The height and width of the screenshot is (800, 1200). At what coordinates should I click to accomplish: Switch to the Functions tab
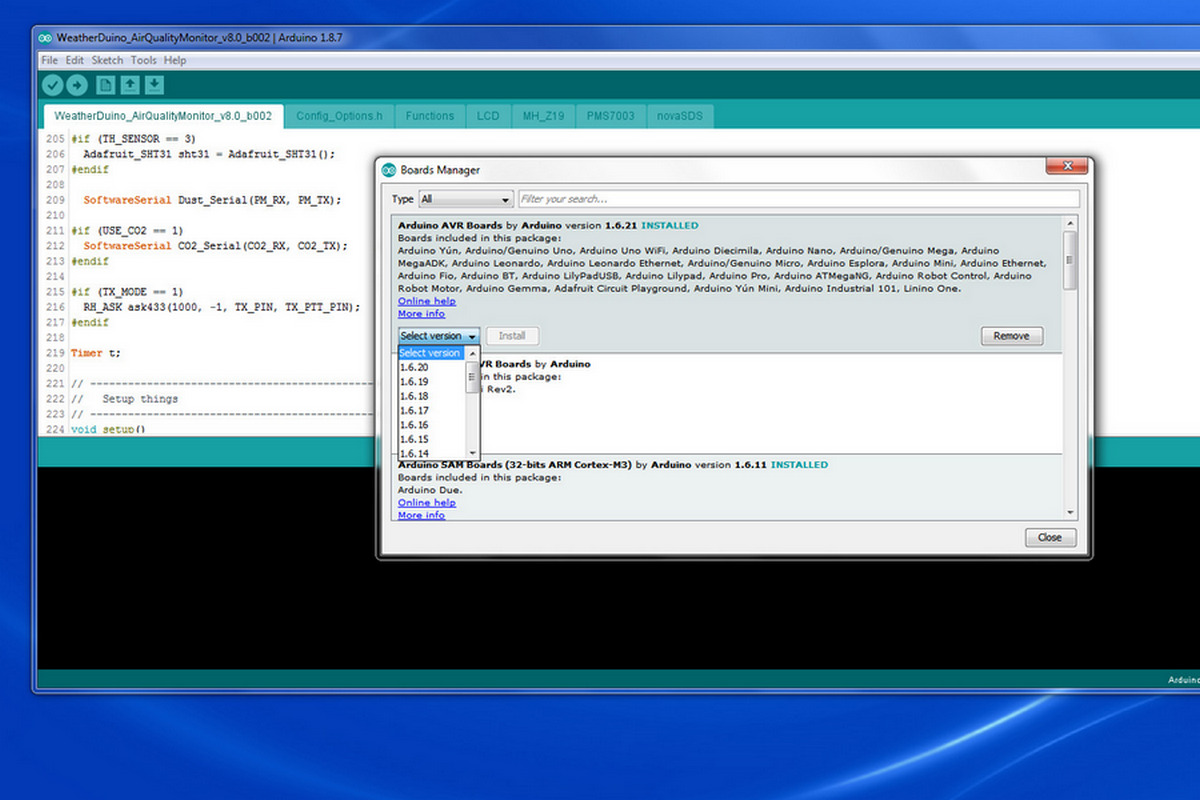coord(430,116)
